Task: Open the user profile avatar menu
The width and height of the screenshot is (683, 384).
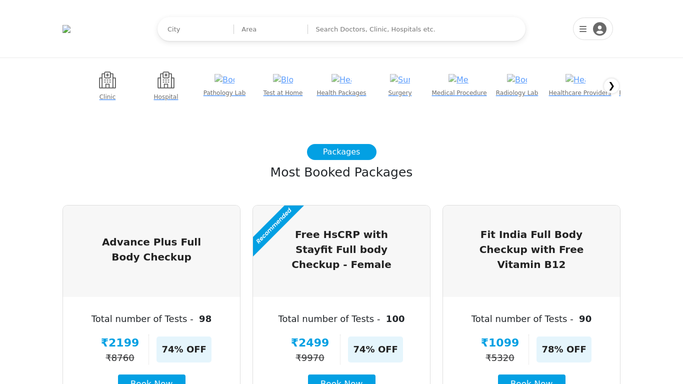Action: pos(599,29)
